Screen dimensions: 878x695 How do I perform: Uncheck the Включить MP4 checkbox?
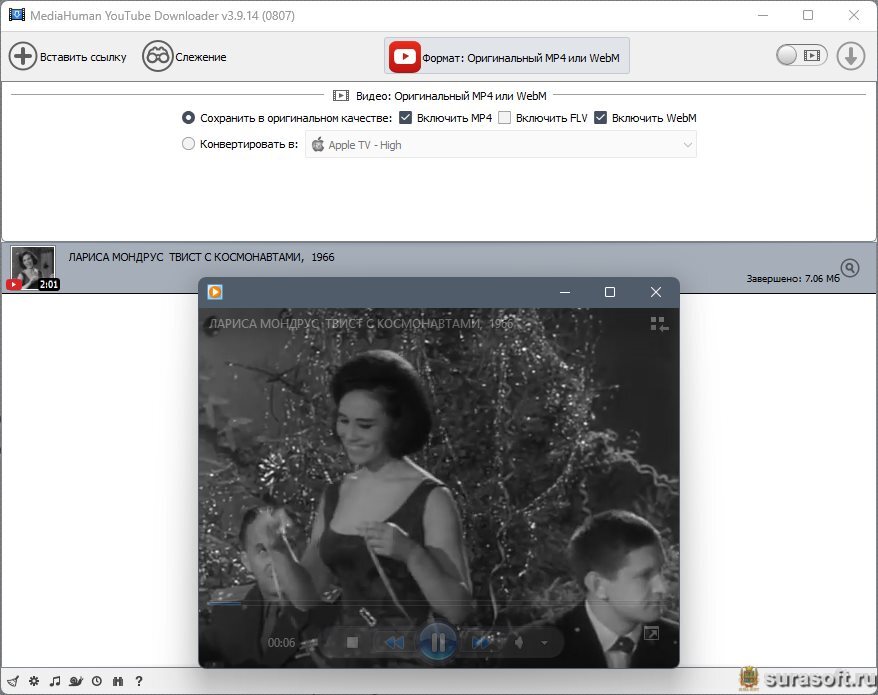click(x=405, y=118)
